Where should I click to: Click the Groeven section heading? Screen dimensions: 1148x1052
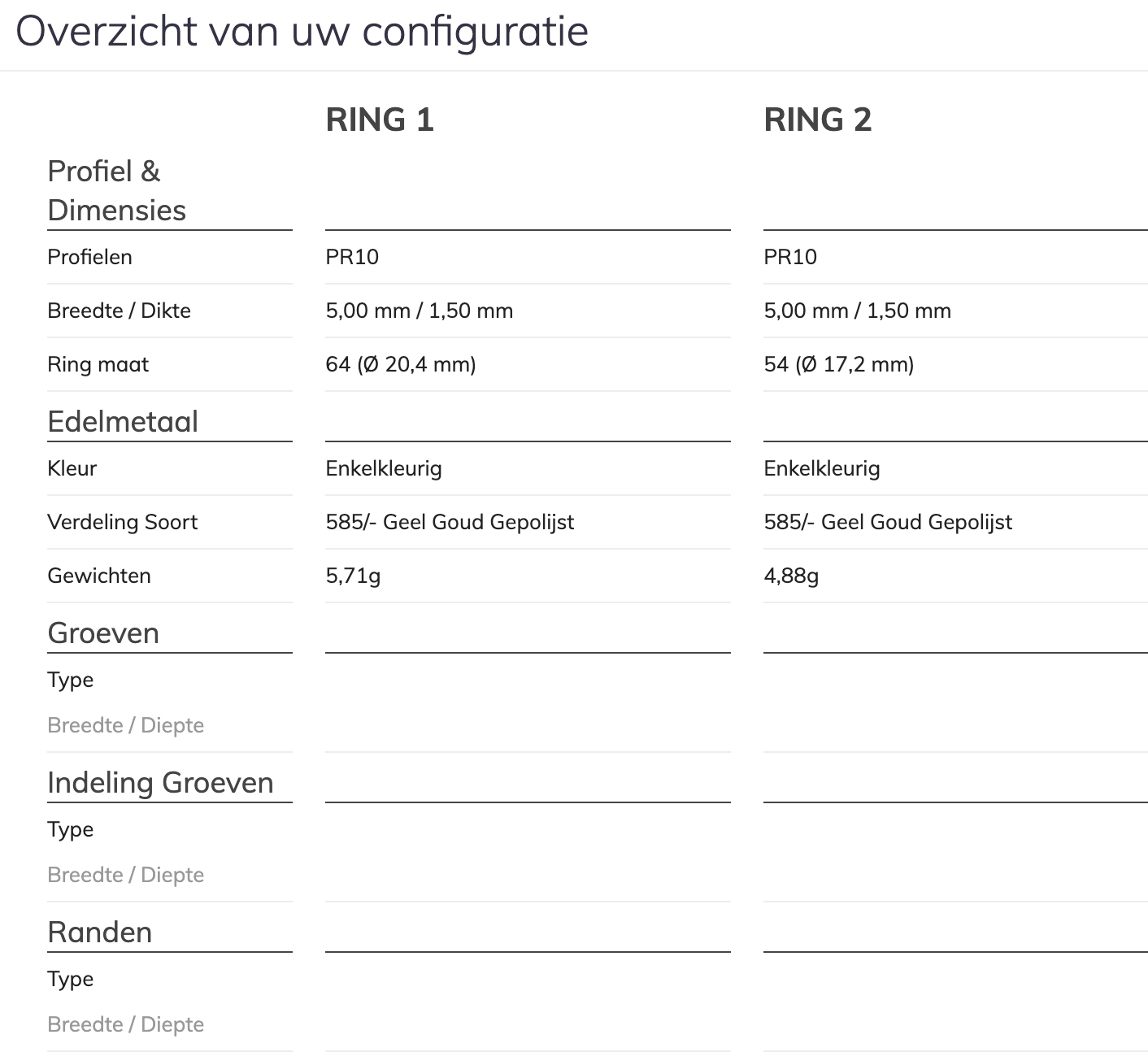click(103, 633)
